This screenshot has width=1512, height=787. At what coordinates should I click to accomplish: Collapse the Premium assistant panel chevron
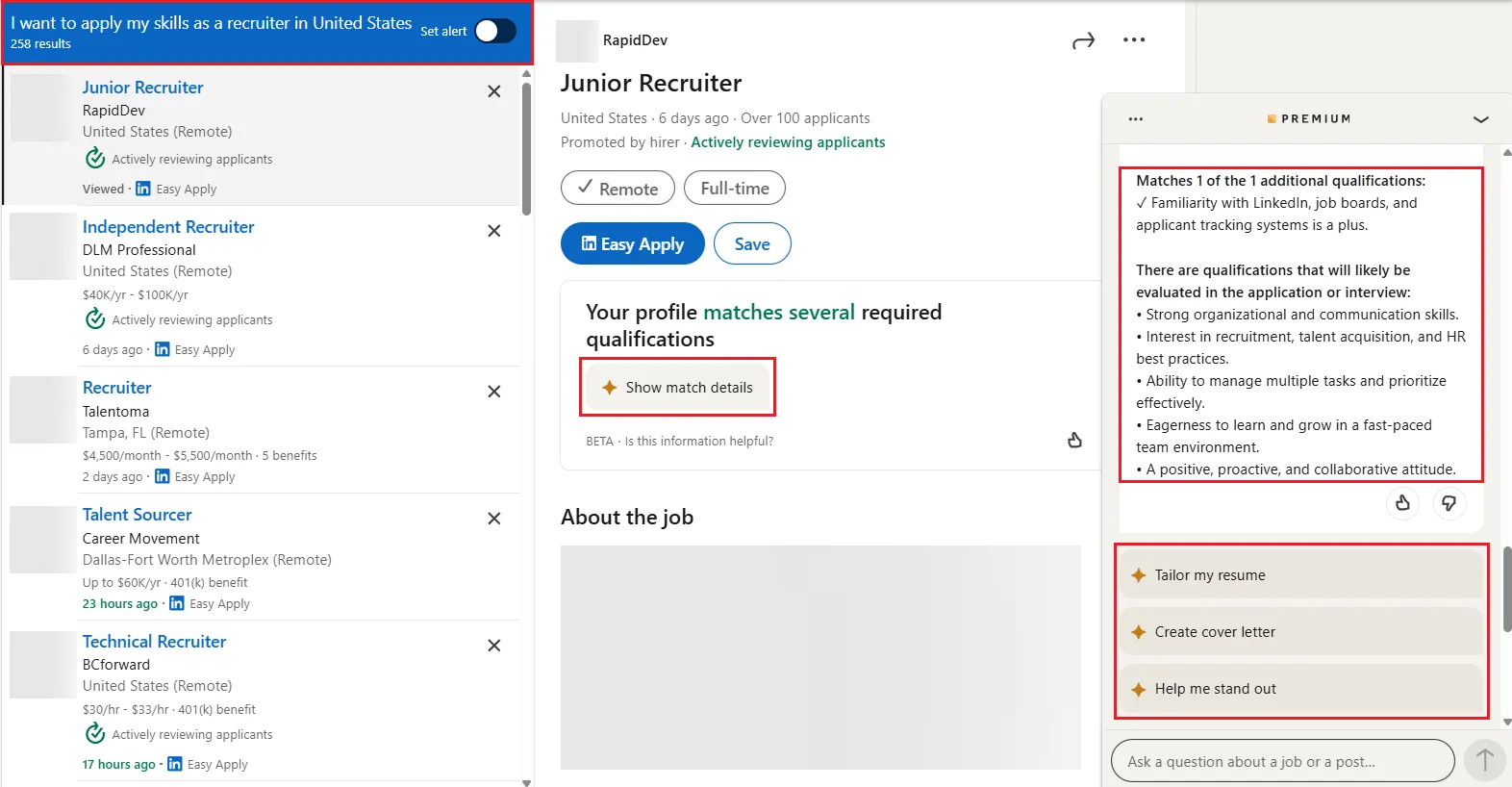pyautogui.click(x=1481, y=119)
